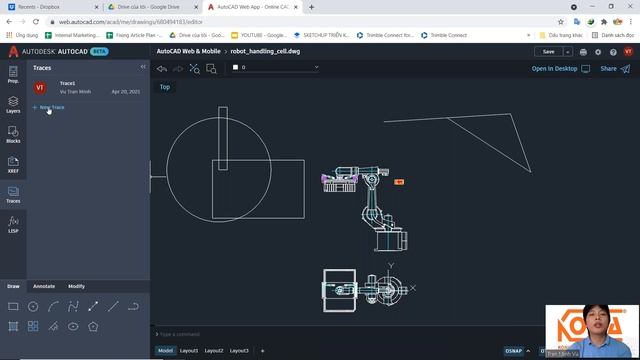Switch to the Modify tab
This screenshot has height=360, width=640.
(76, 287)
